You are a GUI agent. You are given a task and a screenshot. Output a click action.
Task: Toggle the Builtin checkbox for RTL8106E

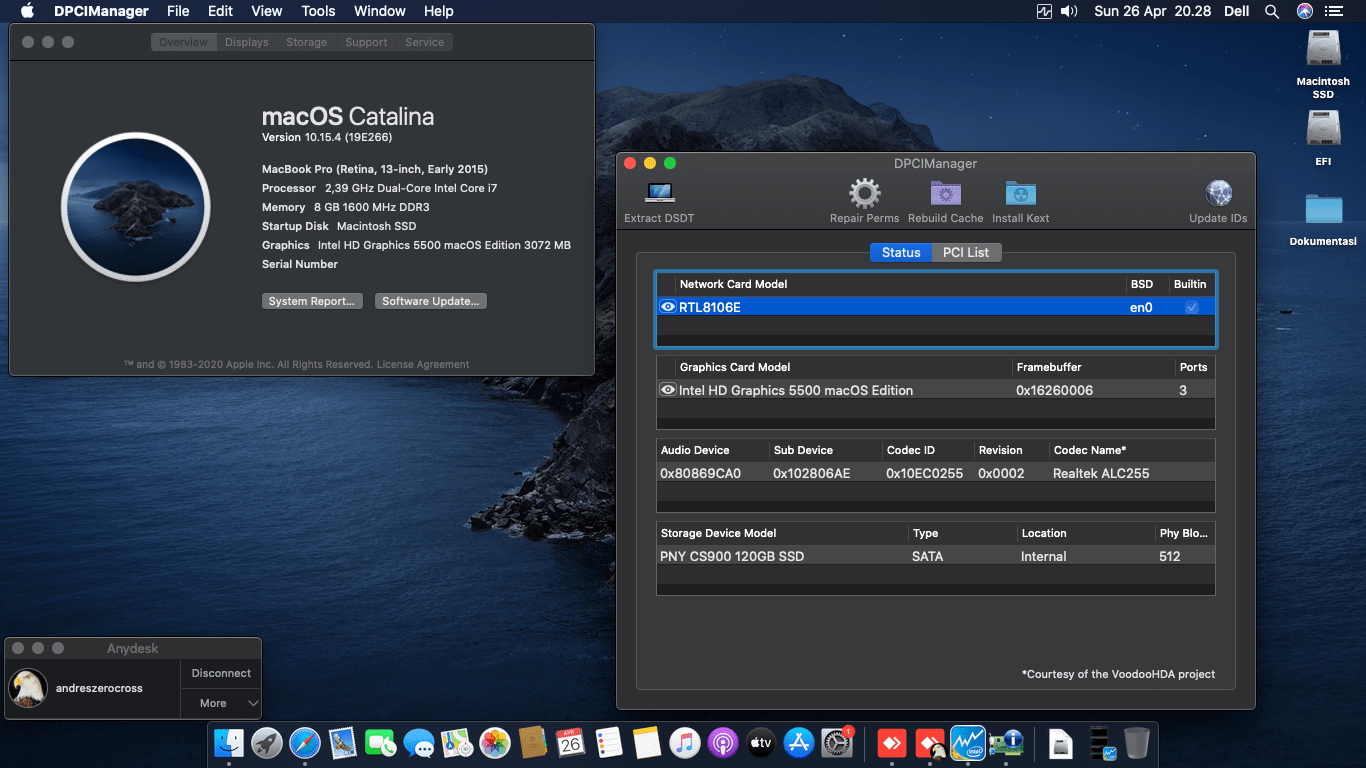point(1191,307)
